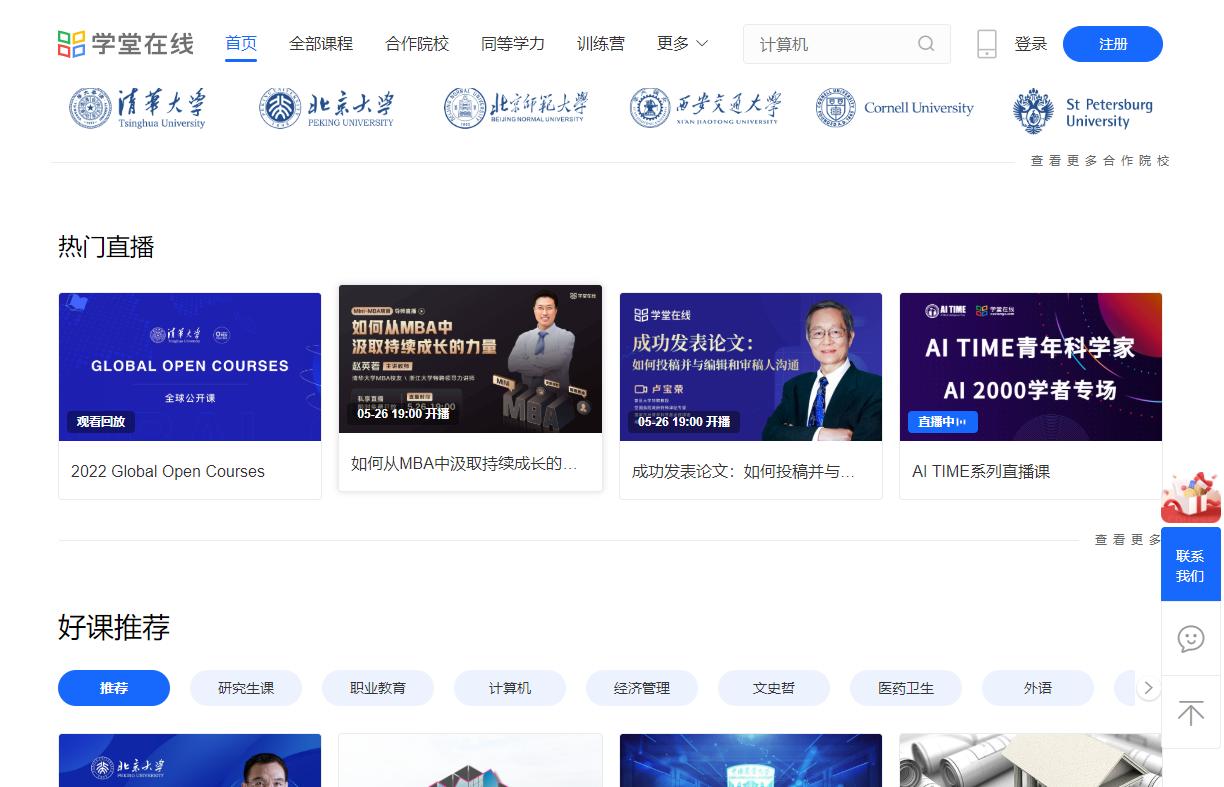Expand more course categories with the right chevron
The height and width of the screenshot is (787, 1224).
point(1148,688)
